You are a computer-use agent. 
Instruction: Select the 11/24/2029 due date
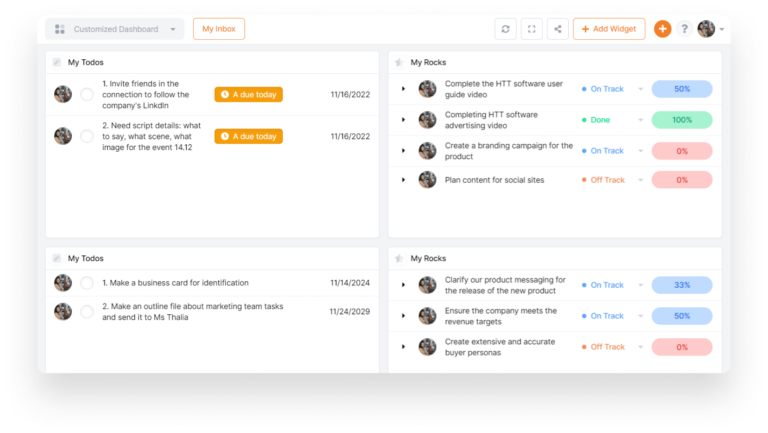tap(350, 312)
